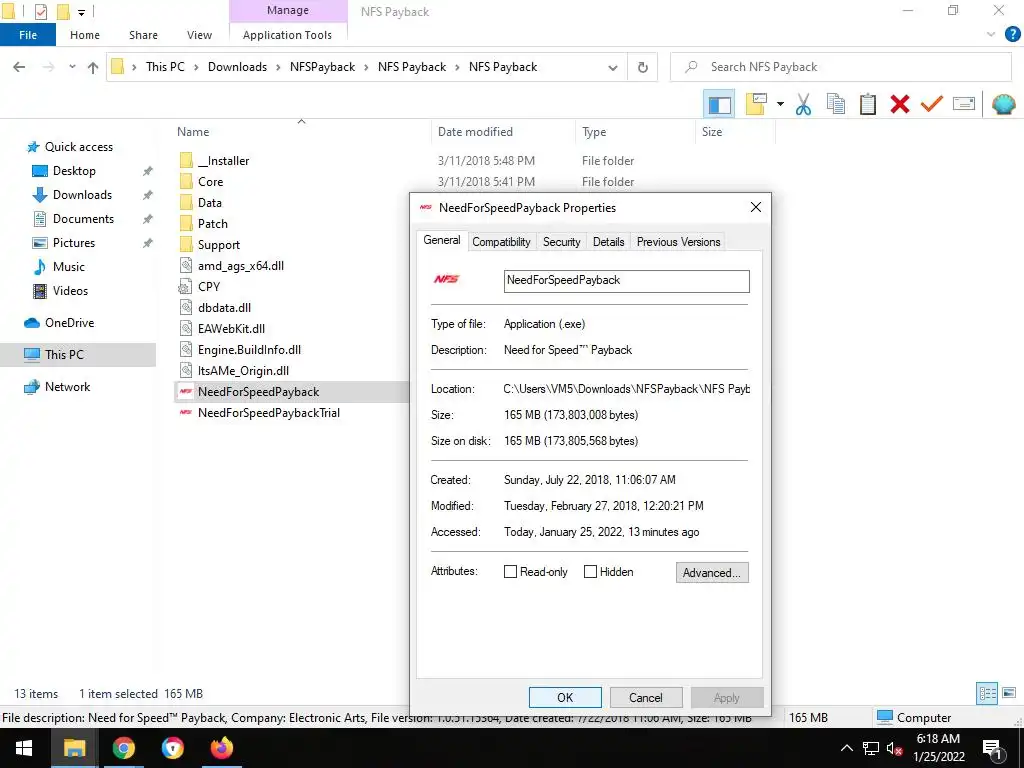Select Desktop in navigation pane
The width and height of the screenshot is (1024, 768).
tap(74, 170)
